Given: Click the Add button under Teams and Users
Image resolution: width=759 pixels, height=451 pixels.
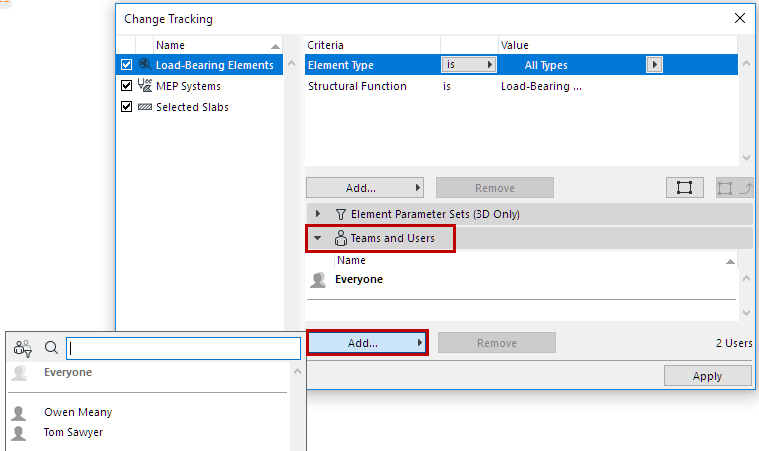Looking at the screenshot, I should [x=367, y=343].
